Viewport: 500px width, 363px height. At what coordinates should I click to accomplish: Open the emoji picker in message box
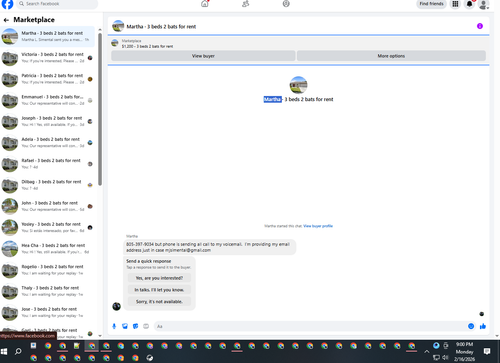pyautogui.click(x=471, y=326)
